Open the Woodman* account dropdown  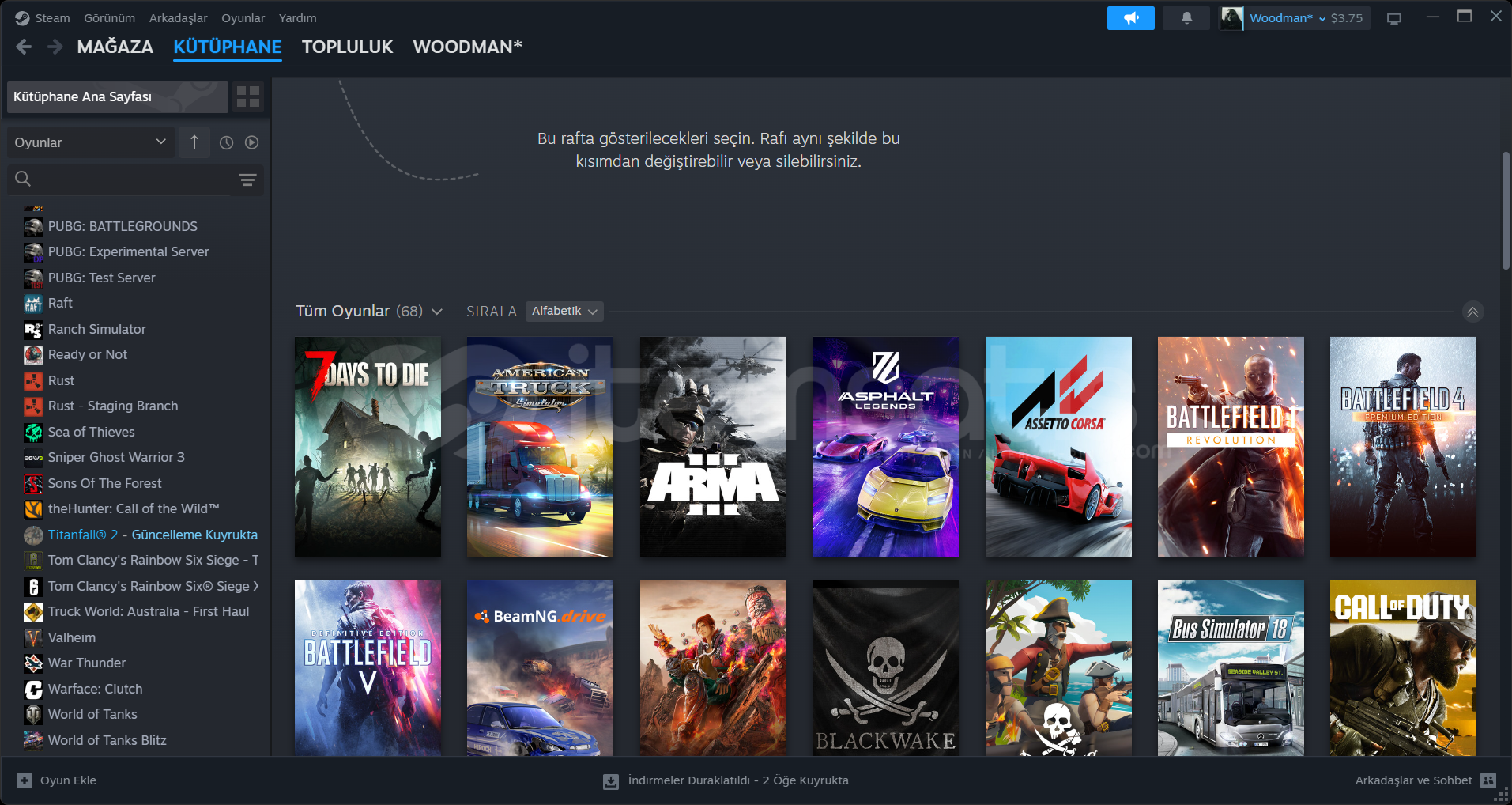[1288, 18]
